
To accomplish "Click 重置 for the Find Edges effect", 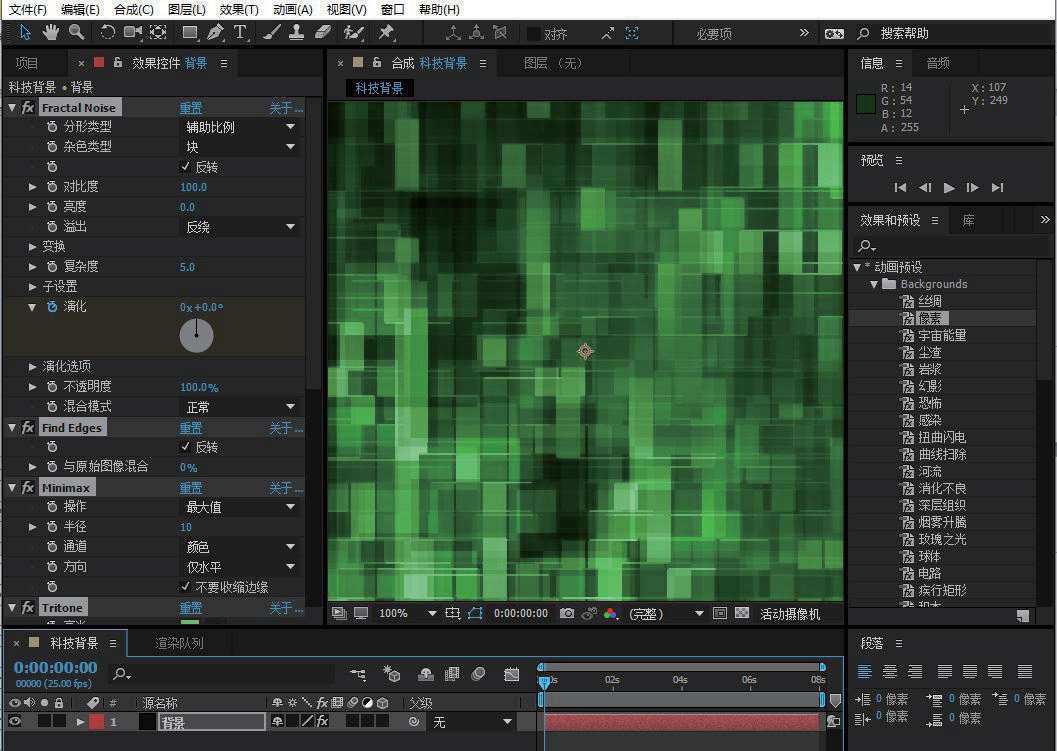I will [x=190, y=428].
